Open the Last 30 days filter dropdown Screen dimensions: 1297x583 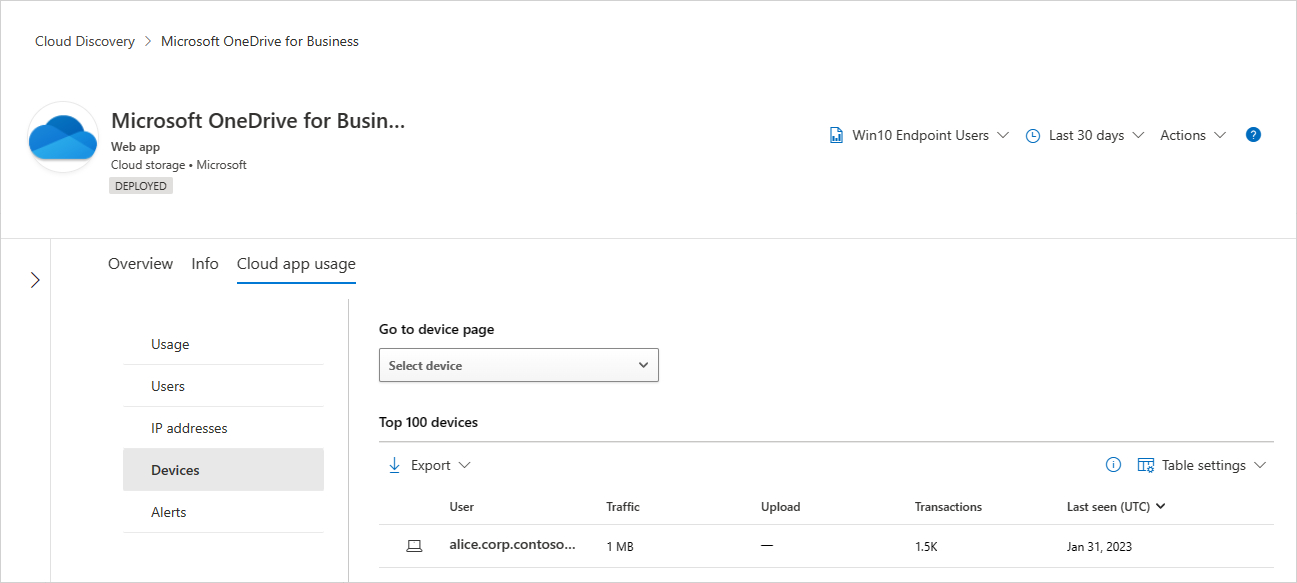tap(1086, 134)
